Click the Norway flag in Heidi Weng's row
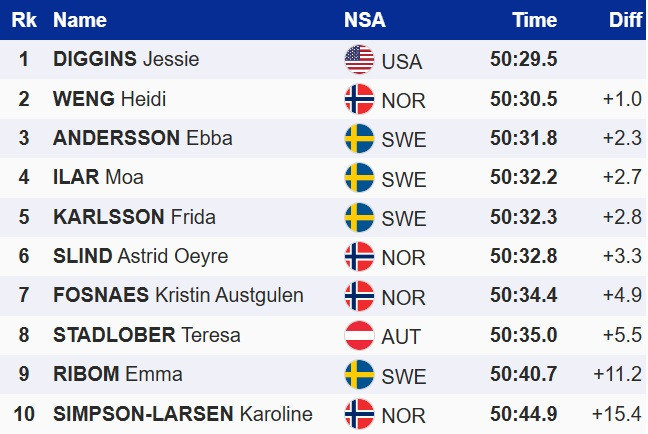 click(359, 99)
